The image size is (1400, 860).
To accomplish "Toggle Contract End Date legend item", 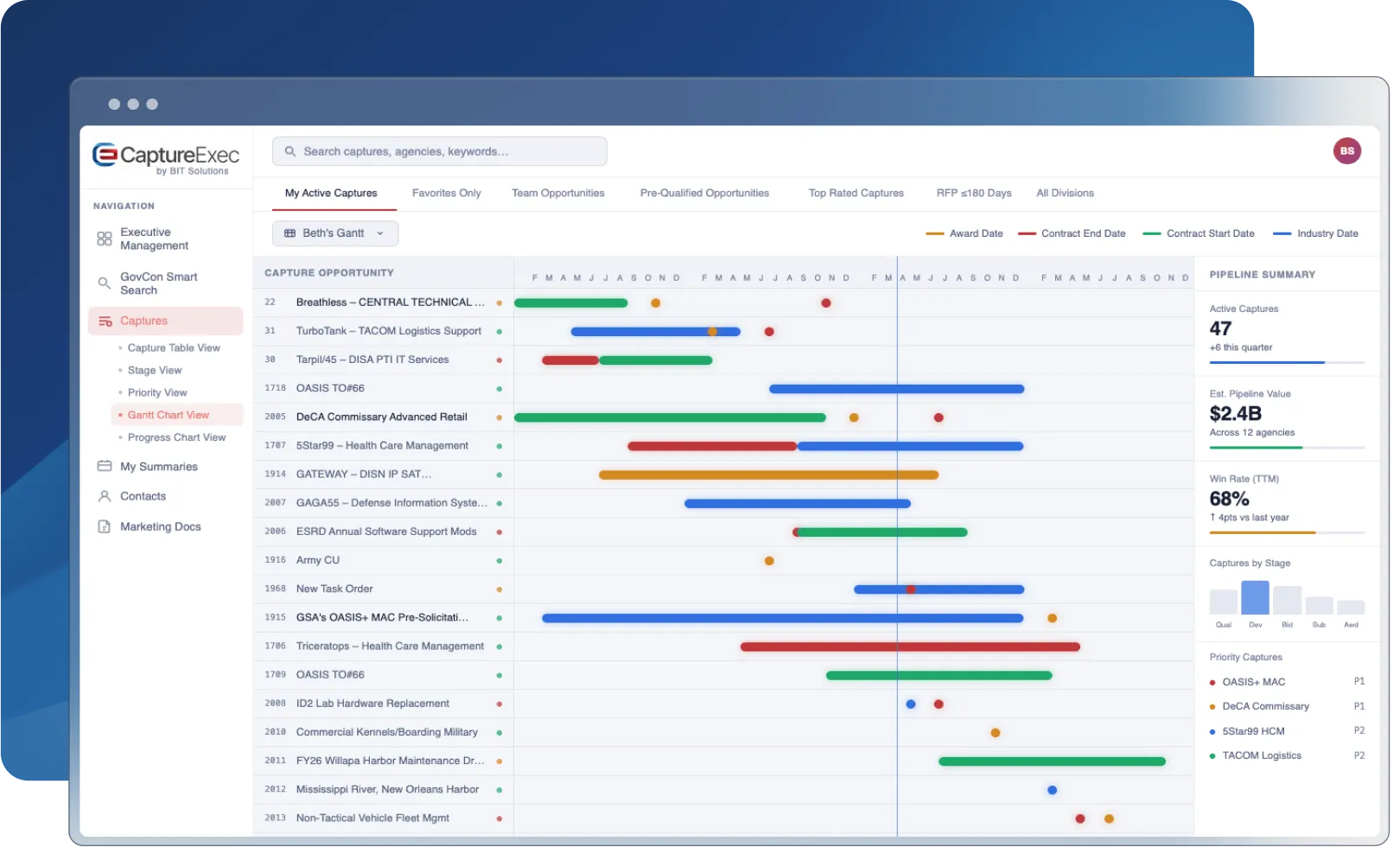I will (x=1072, y=234).
